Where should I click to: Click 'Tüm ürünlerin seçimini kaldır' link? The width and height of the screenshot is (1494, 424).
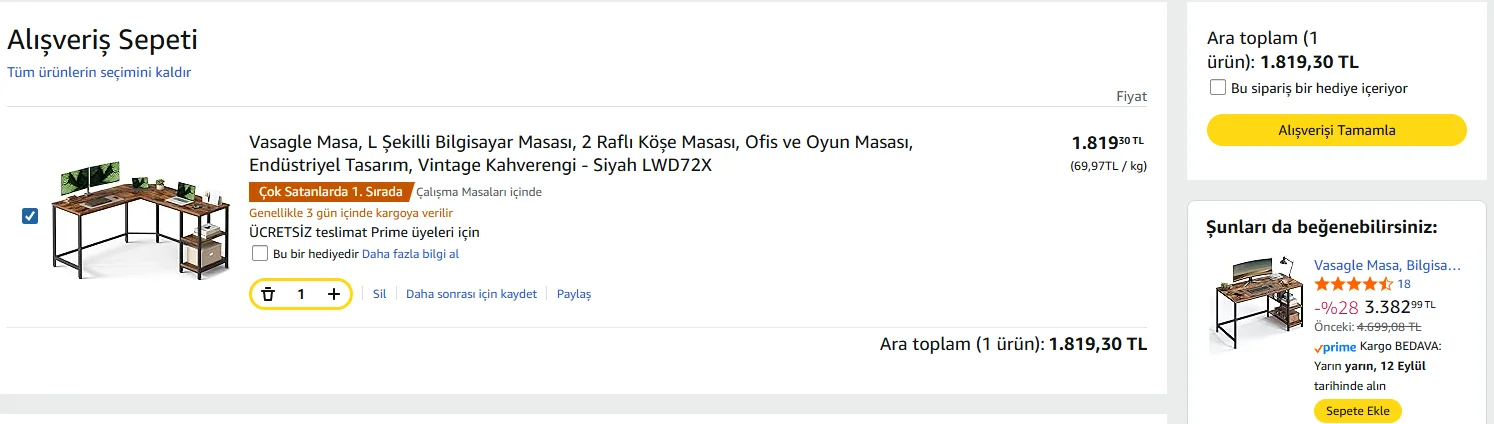click(x=99, y=72)
